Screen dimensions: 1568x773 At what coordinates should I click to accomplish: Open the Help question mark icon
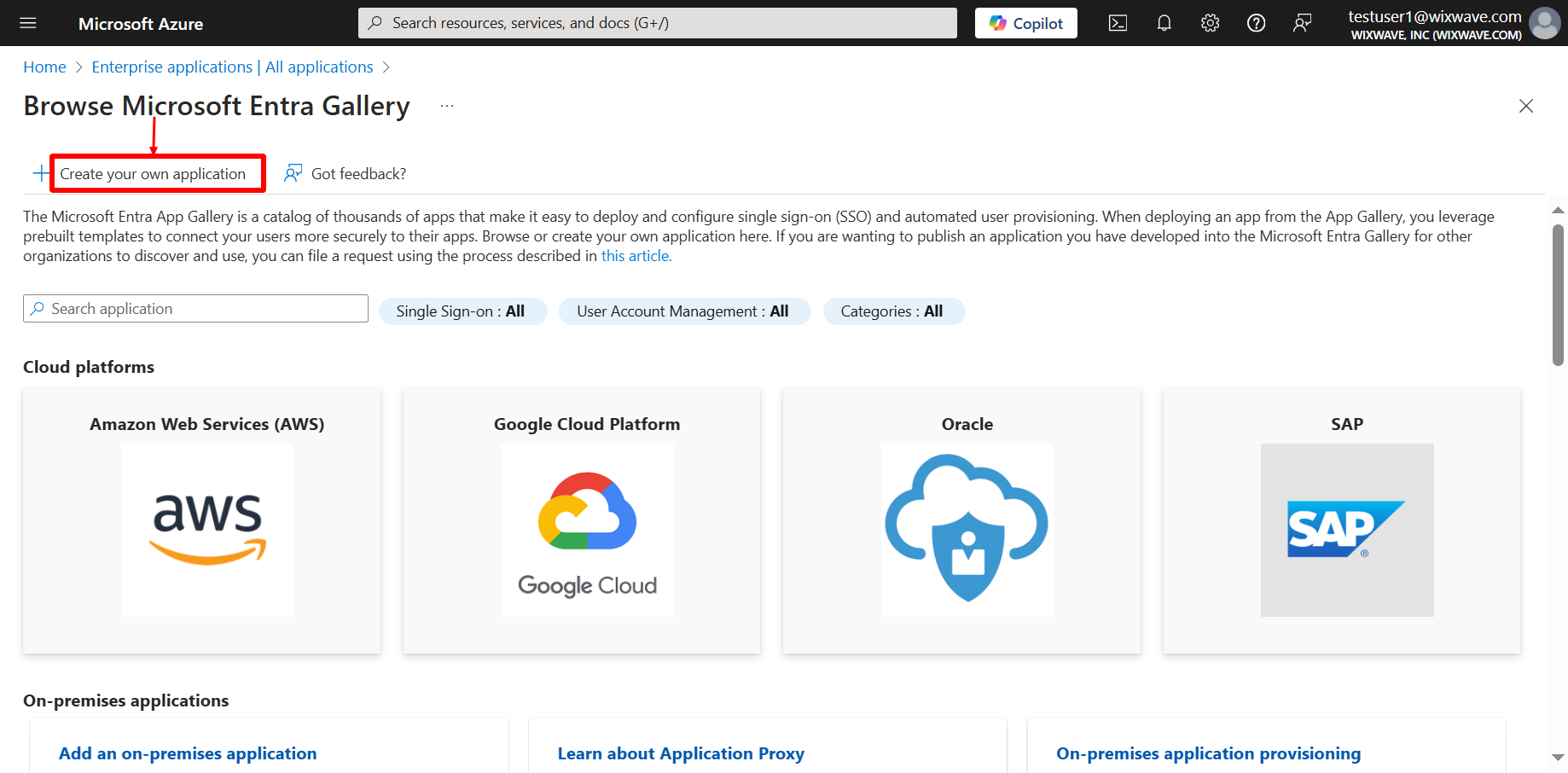click(1256, 23)
